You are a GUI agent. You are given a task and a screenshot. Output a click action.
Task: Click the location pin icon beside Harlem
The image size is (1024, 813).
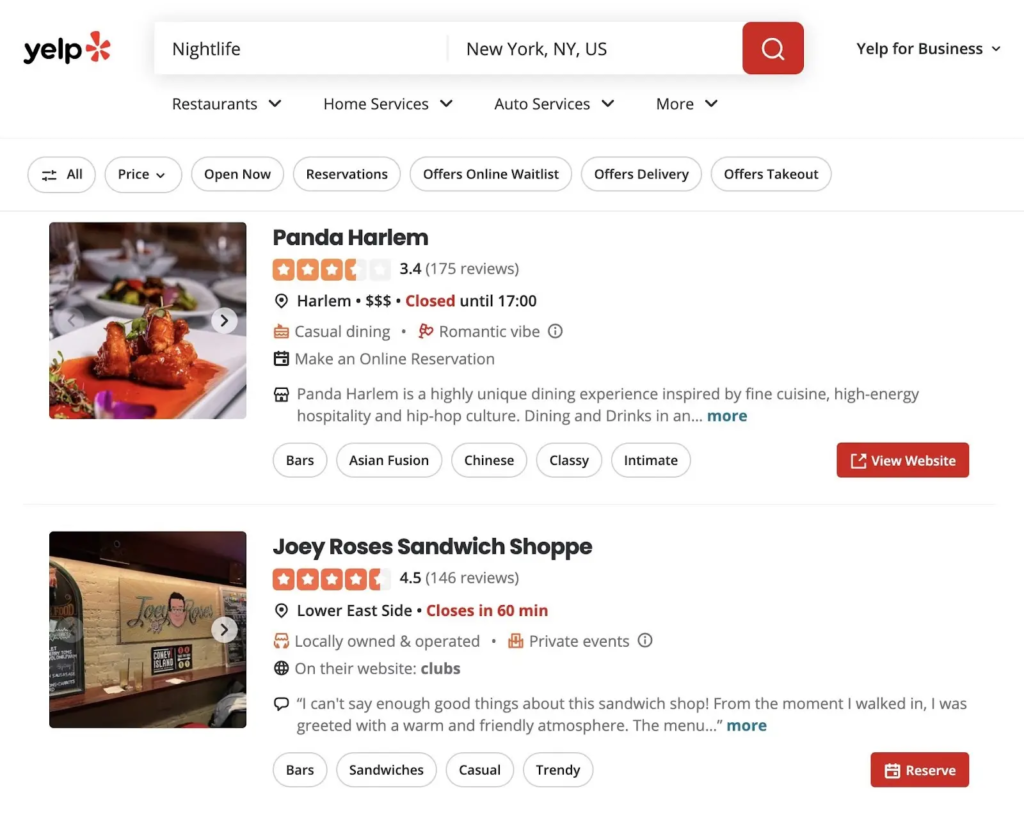281,301
